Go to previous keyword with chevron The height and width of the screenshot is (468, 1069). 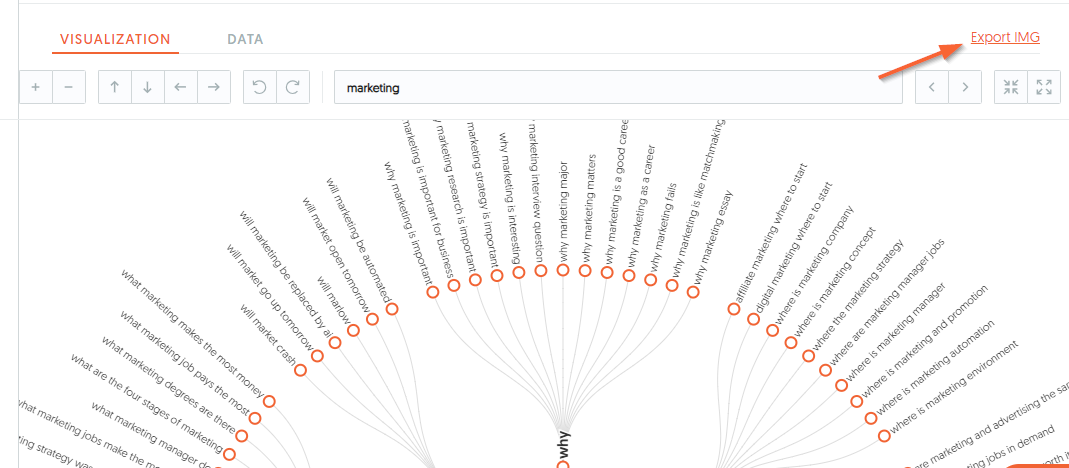(x=932, y=87)
